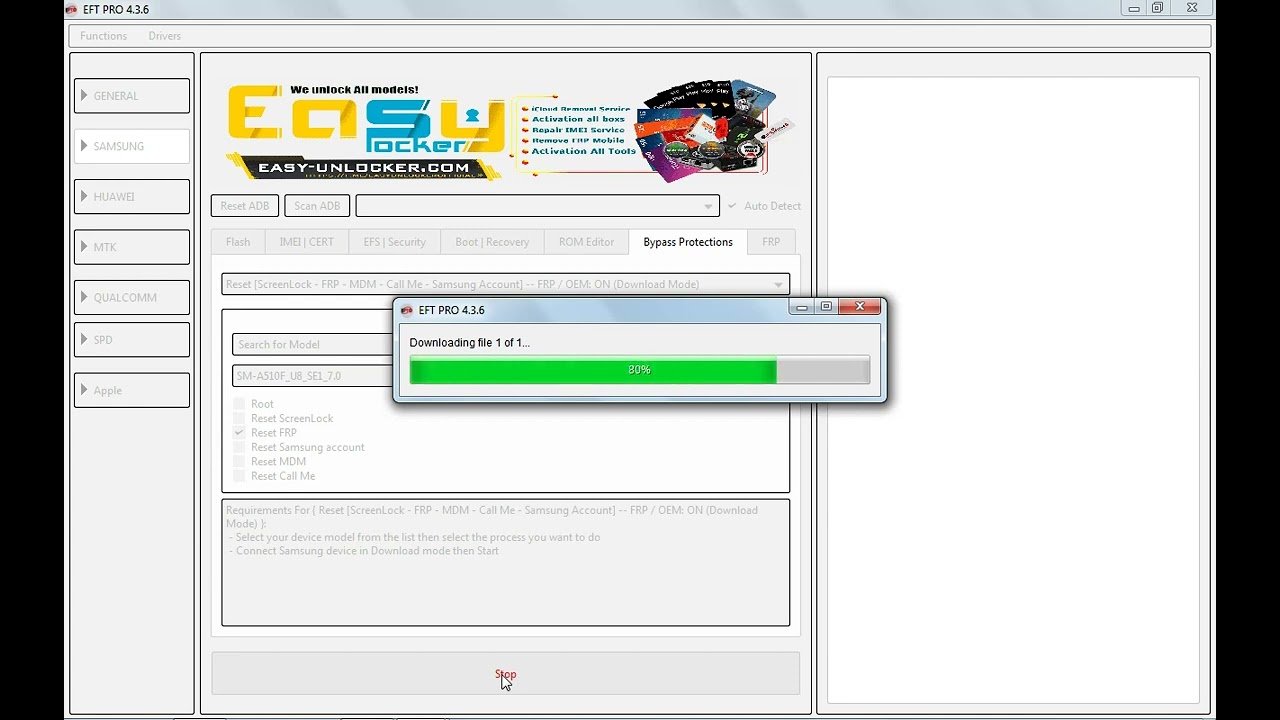Viewport: 1280px width, 720px height.
Task: Toggle the Reset Samsung account checkbox
Action: pos(239,447)
